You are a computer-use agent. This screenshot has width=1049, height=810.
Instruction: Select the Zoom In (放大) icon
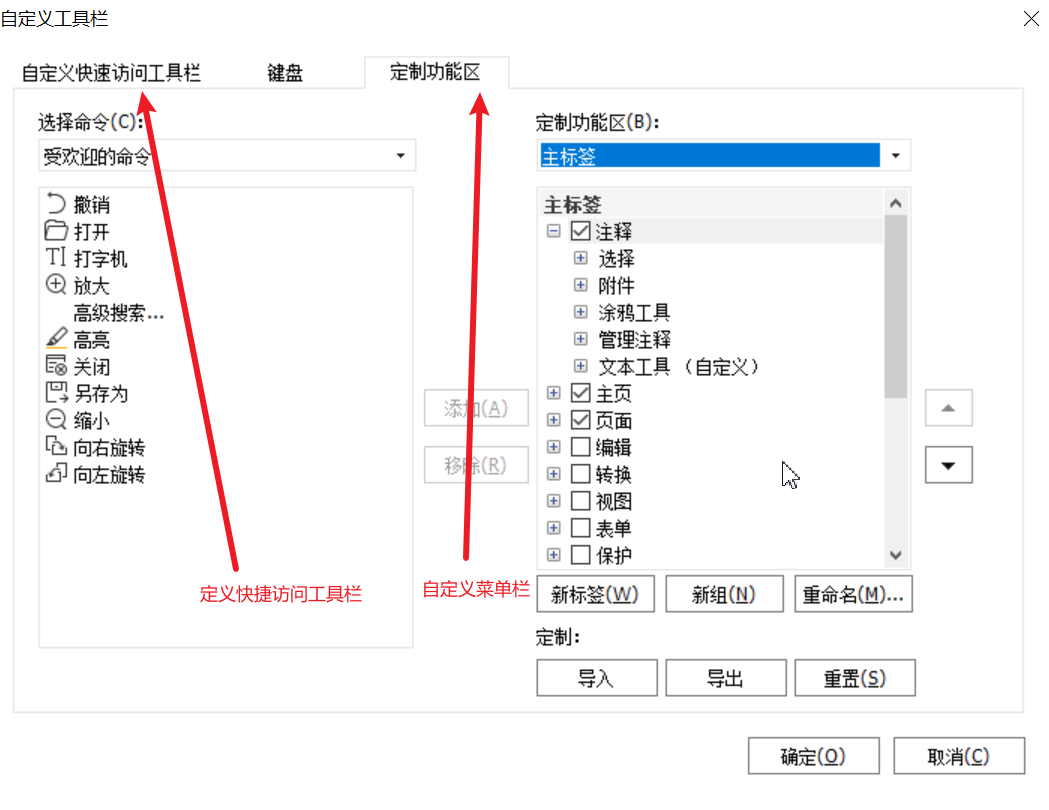pyautogui.click(x=56, y=286)
